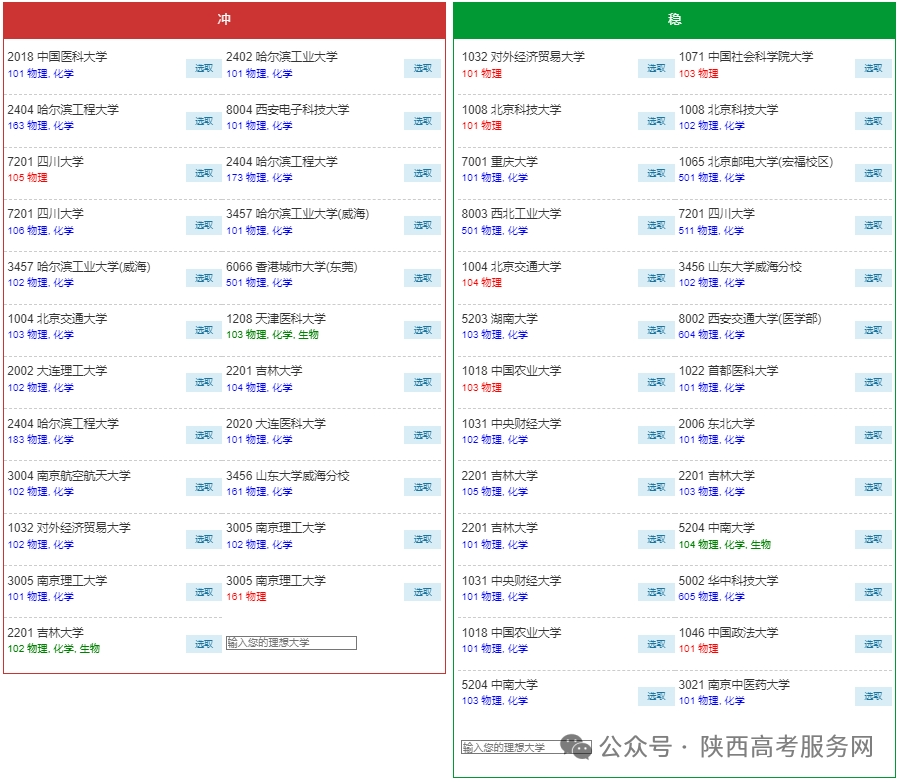
Task: Click 选取 for 2002 大连理工大学
Action: tap(204, 383)
